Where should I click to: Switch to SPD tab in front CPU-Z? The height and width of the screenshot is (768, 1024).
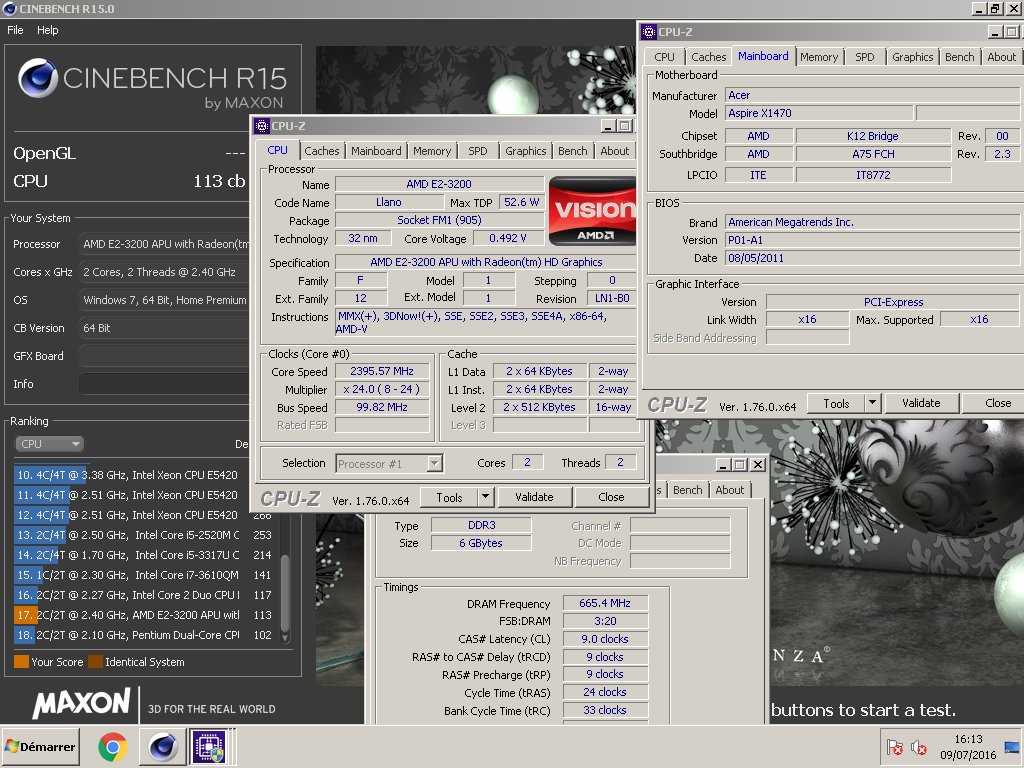(x=477, y=151)
